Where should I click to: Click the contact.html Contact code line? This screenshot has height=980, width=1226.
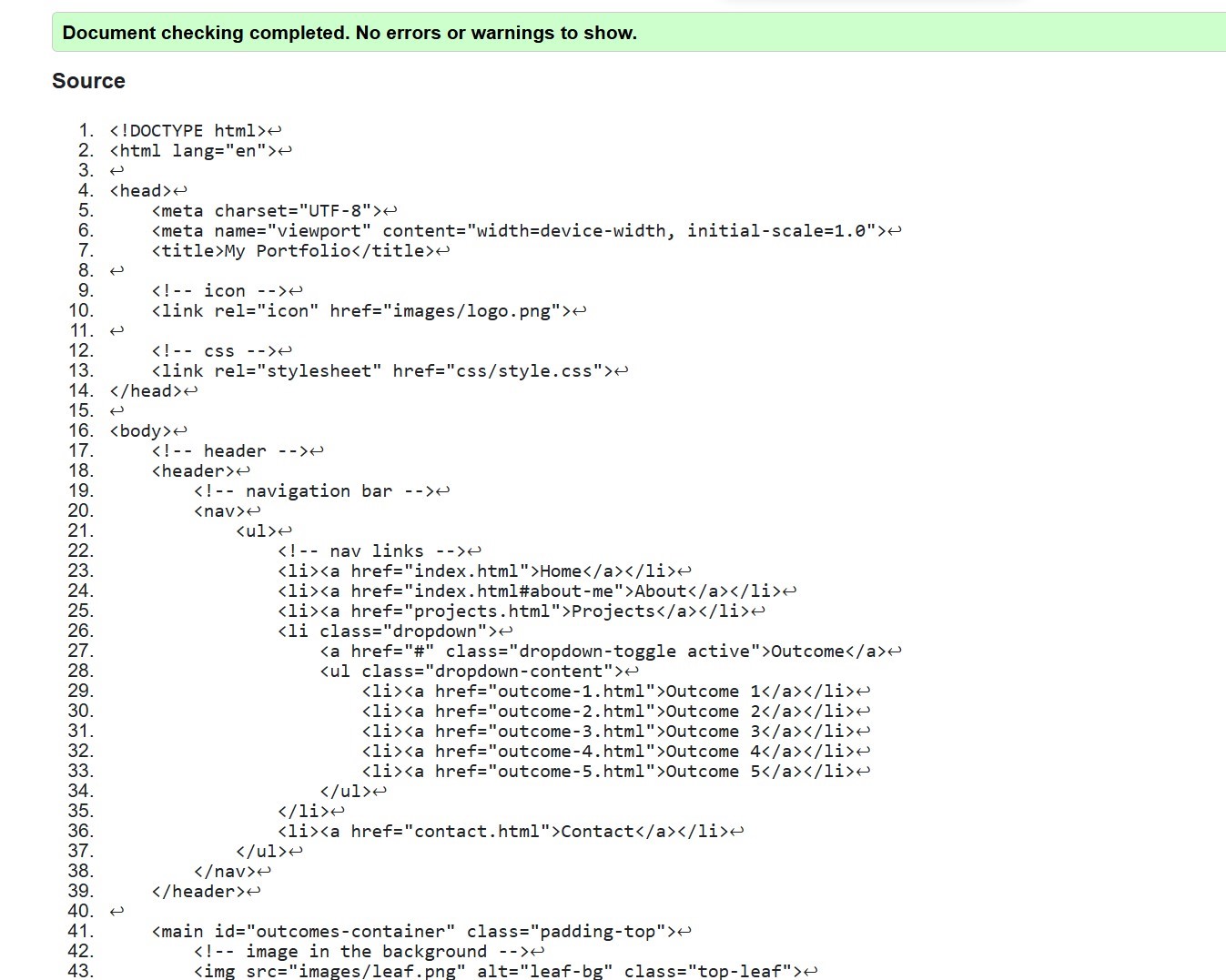[x=502, y=832]
